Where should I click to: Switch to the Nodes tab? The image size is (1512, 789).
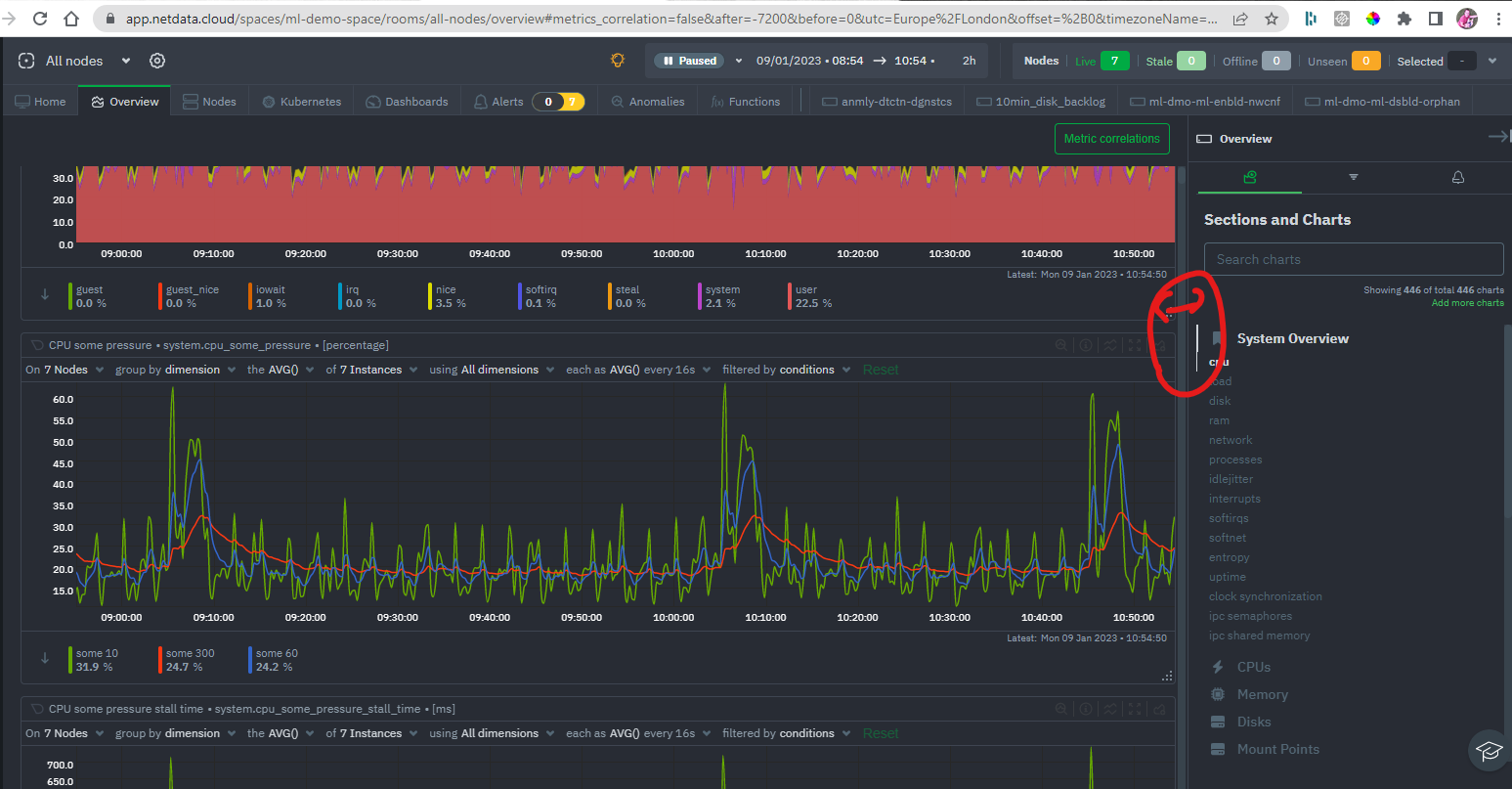[209, 102]
